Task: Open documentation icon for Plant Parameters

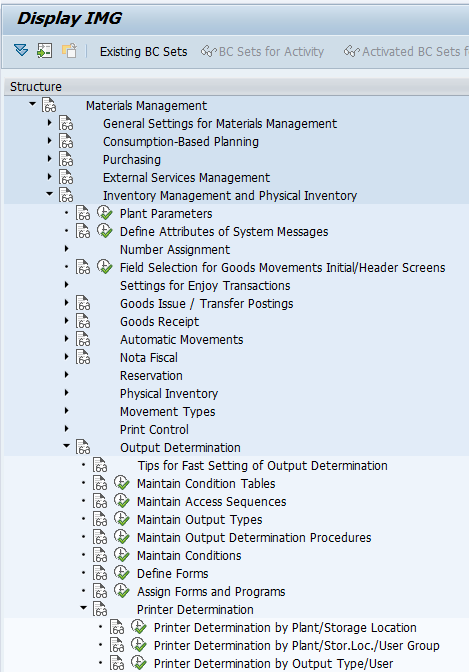Action: click(x=83, y=213)
